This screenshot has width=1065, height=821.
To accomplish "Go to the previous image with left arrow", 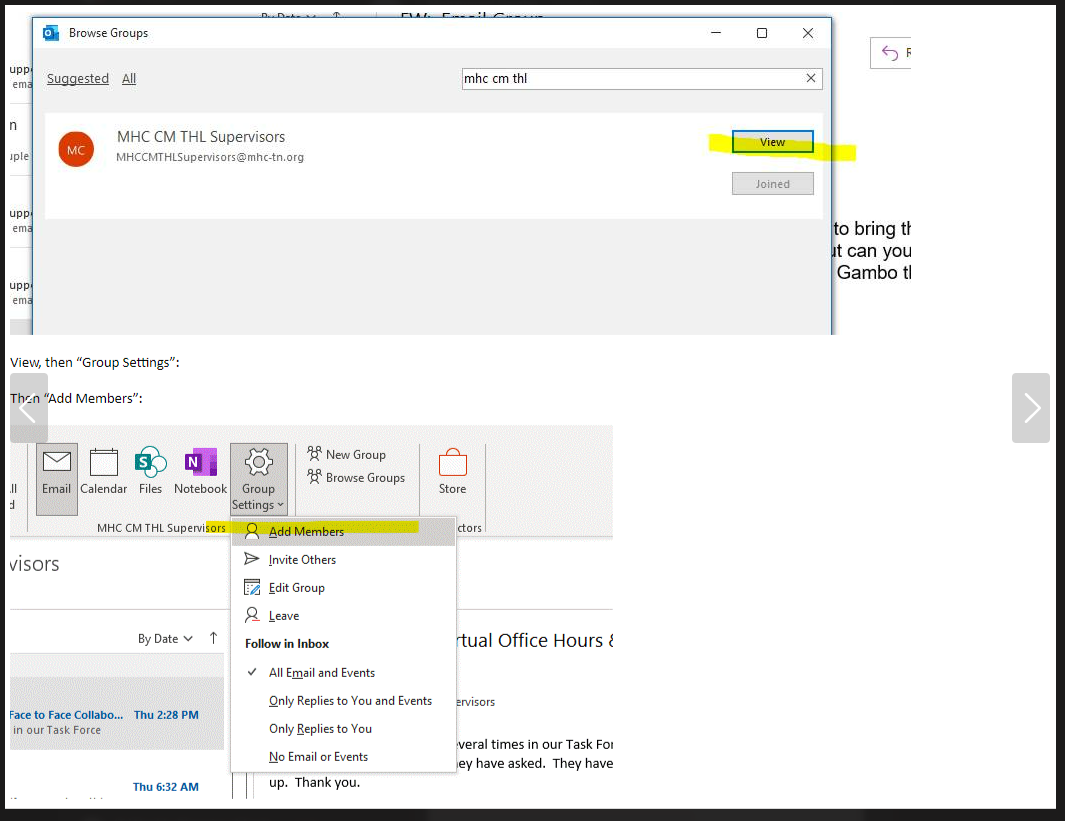I will [29, 407].
